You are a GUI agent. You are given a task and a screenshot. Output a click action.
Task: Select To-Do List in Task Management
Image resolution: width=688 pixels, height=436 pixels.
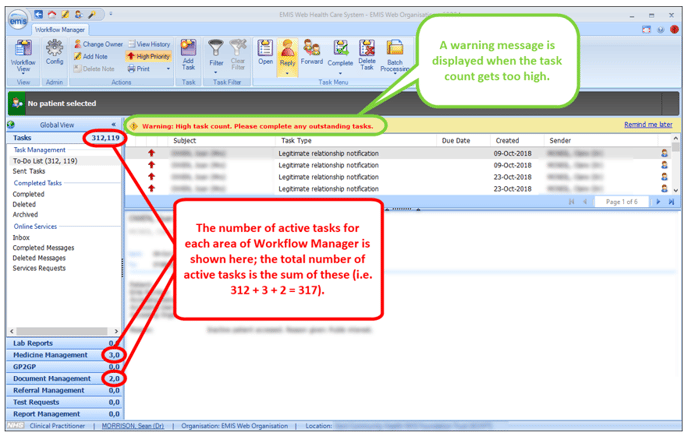45,160
